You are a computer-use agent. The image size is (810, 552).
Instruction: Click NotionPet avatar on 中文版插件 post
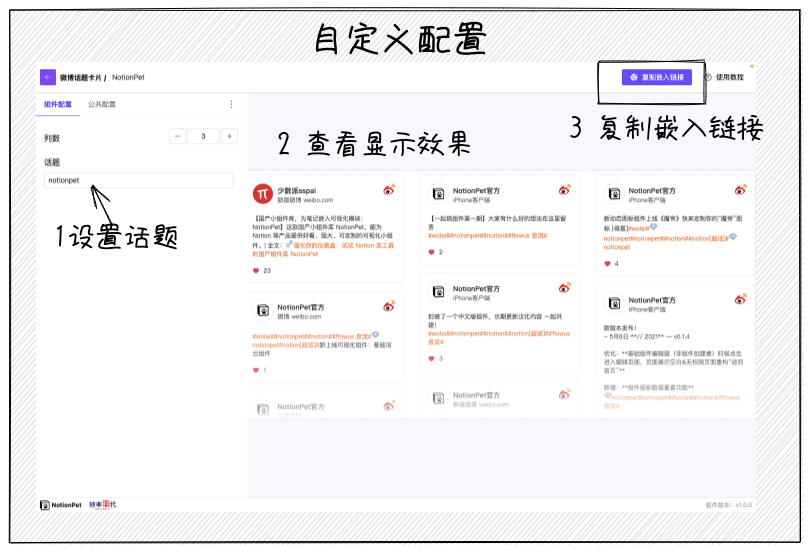click(x=439, y=292)
